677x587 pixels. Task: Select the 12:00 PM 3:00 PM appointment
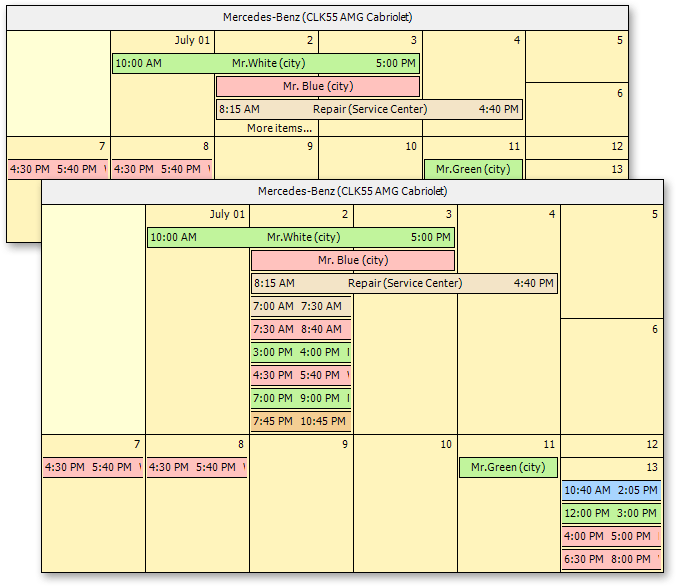click(x=611, y=513)
